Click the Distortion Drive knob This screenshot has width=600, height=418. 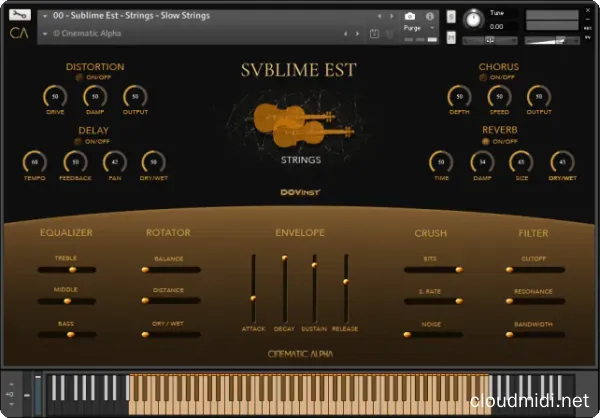55,96
